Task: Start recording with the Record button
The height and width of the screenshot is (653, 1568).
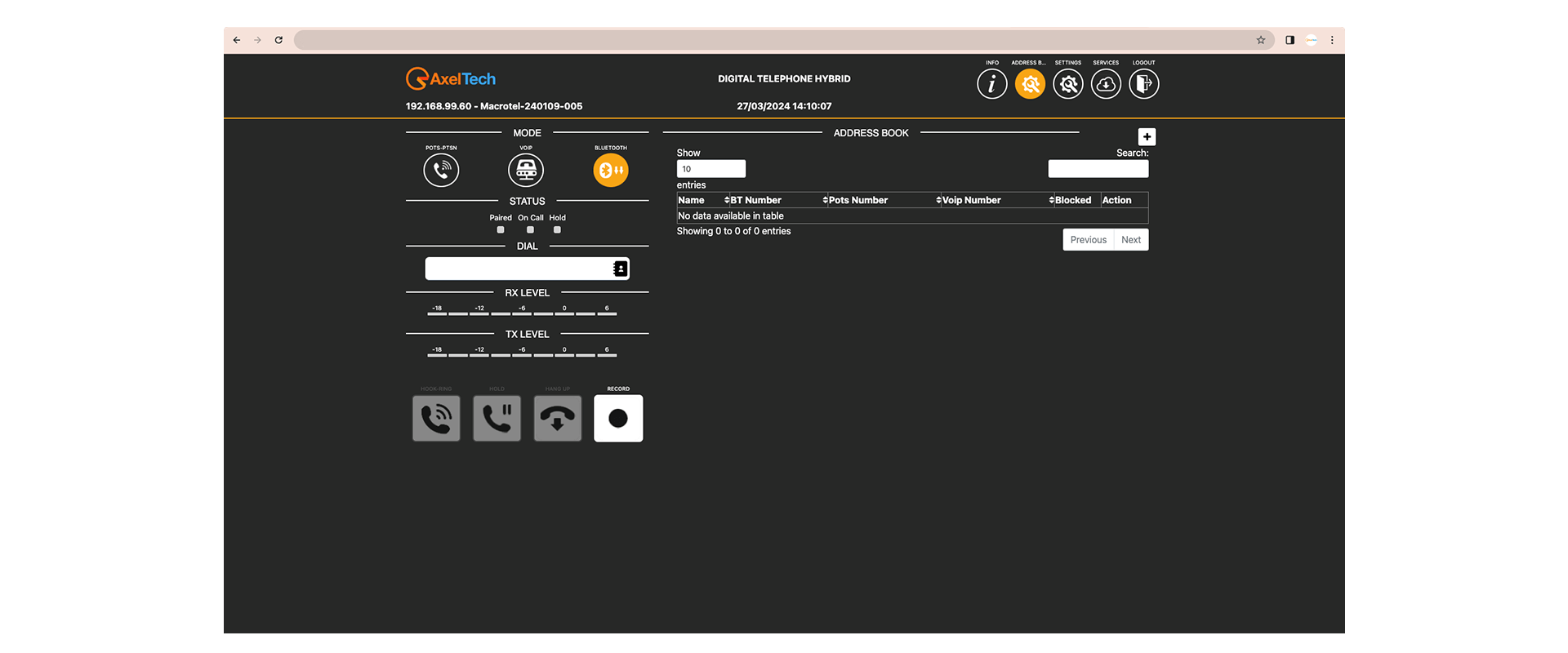Action: click(618, 418)
